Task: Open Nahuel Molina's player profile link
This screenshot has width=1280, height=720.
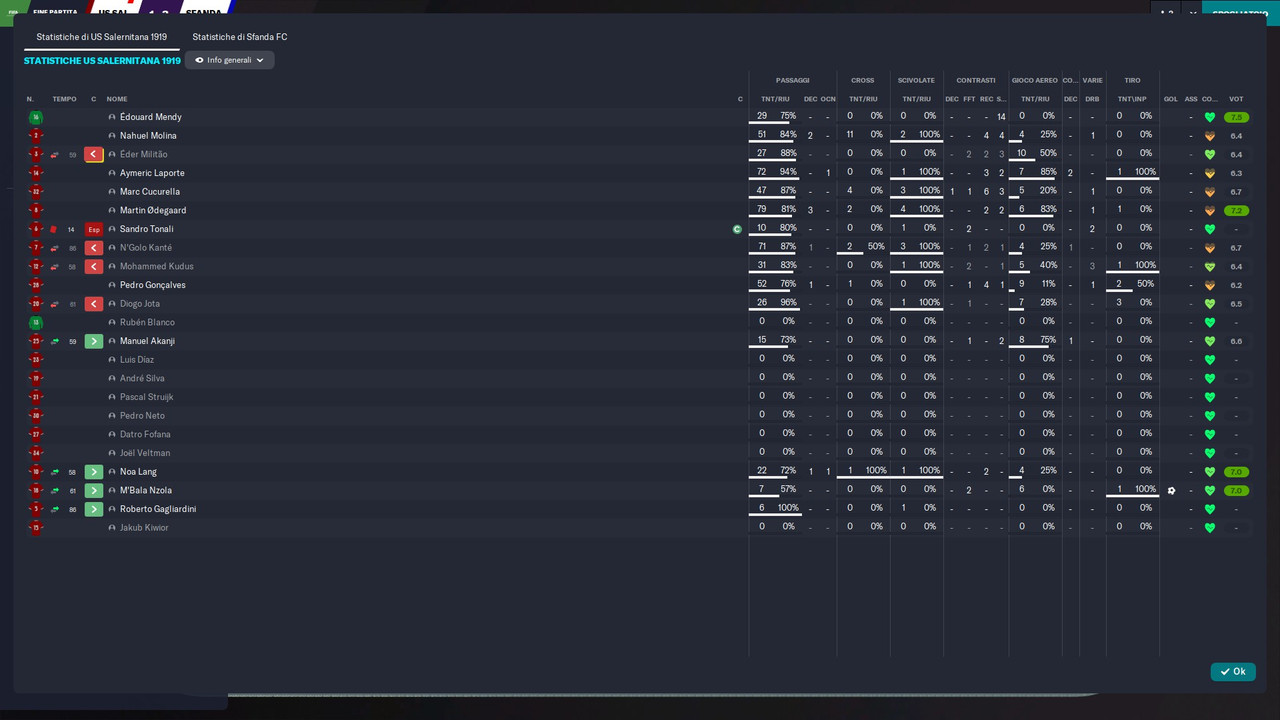Action: [148, 136]
